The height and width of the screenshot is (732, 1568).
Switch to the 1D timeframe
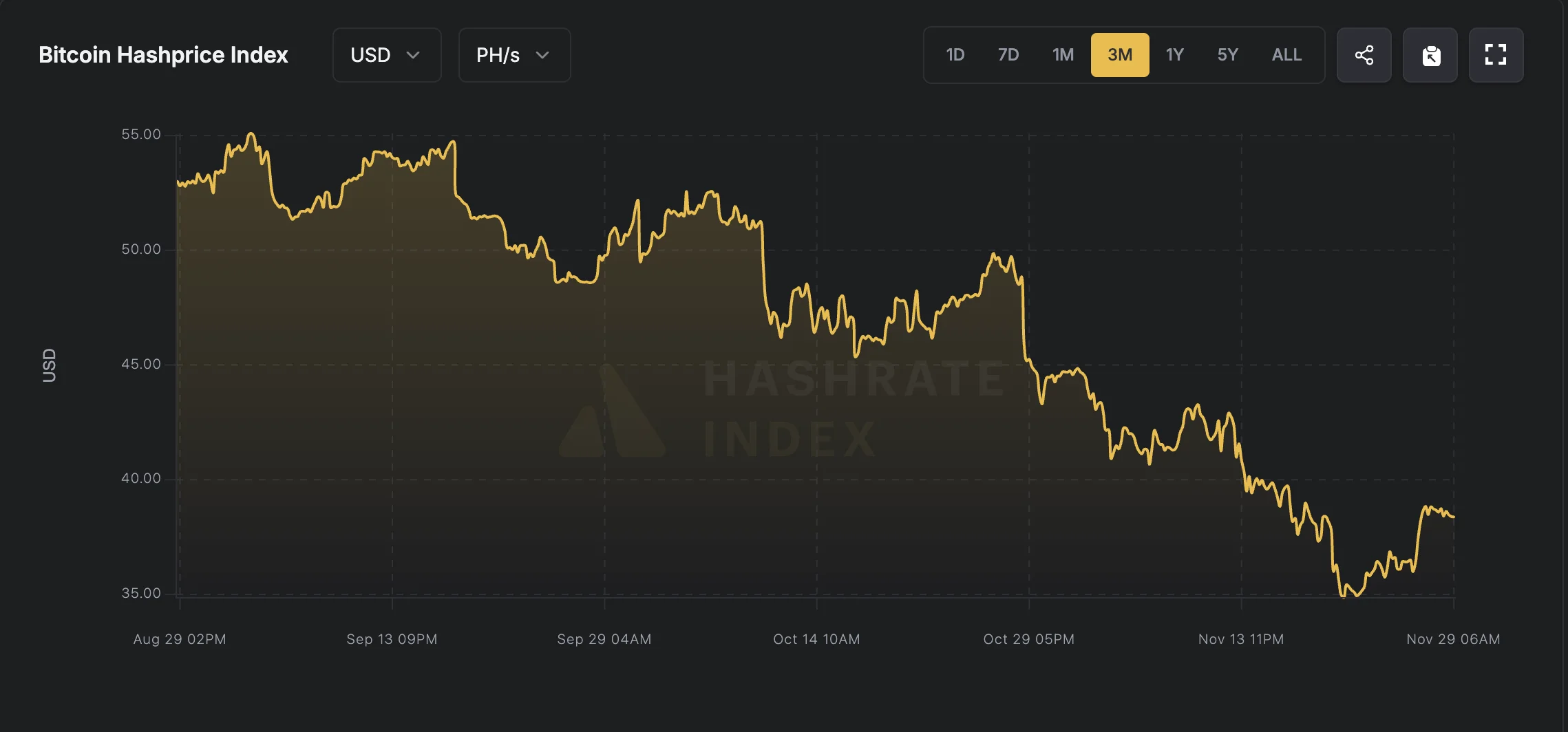955,55
